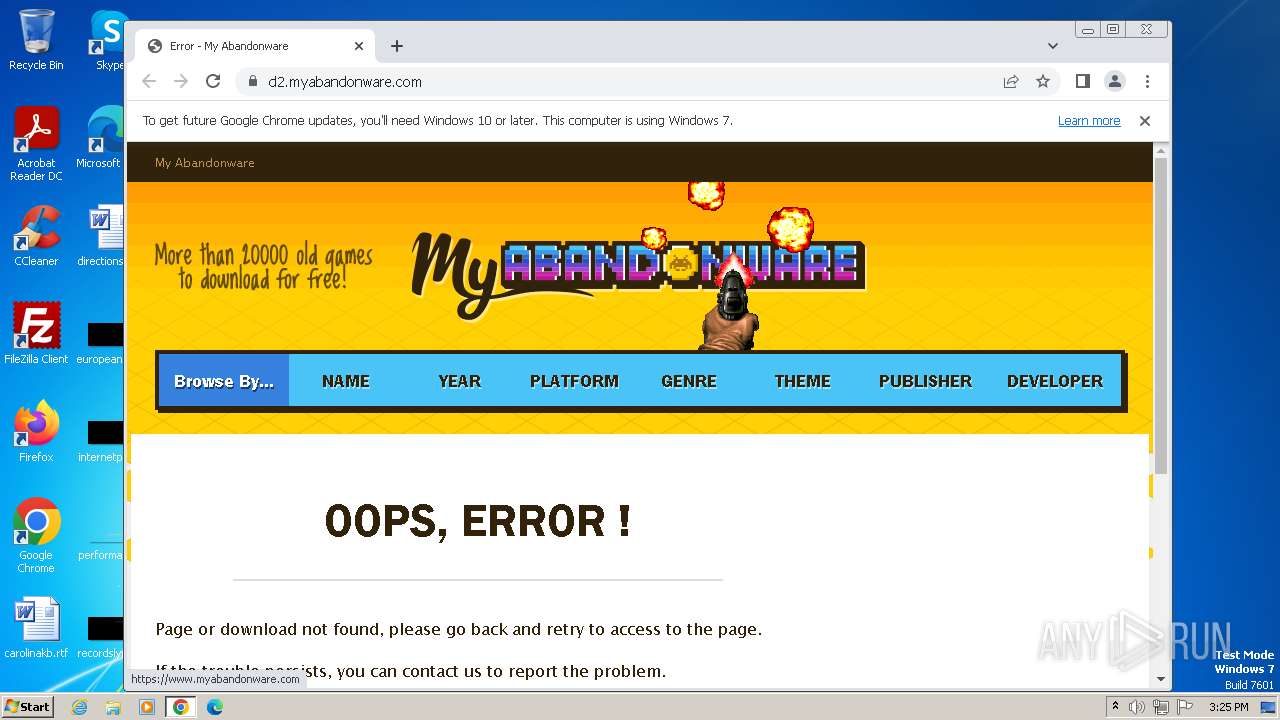Open CCleaner desktop icon

pyautogui.click(x=36, y=237)
